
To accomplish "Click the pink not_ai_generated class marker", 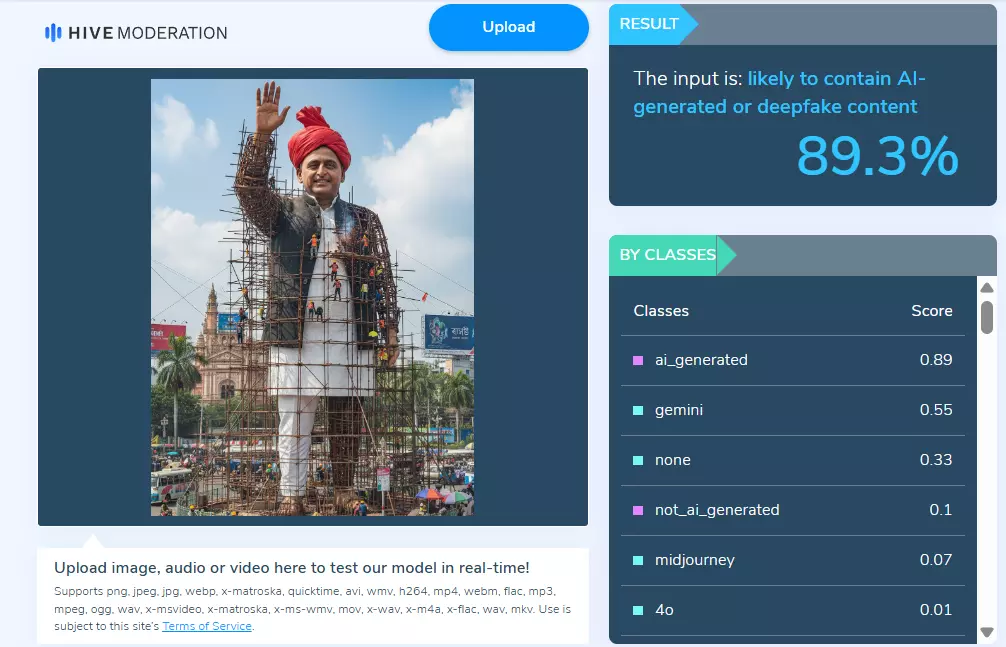I will [638, 510].
